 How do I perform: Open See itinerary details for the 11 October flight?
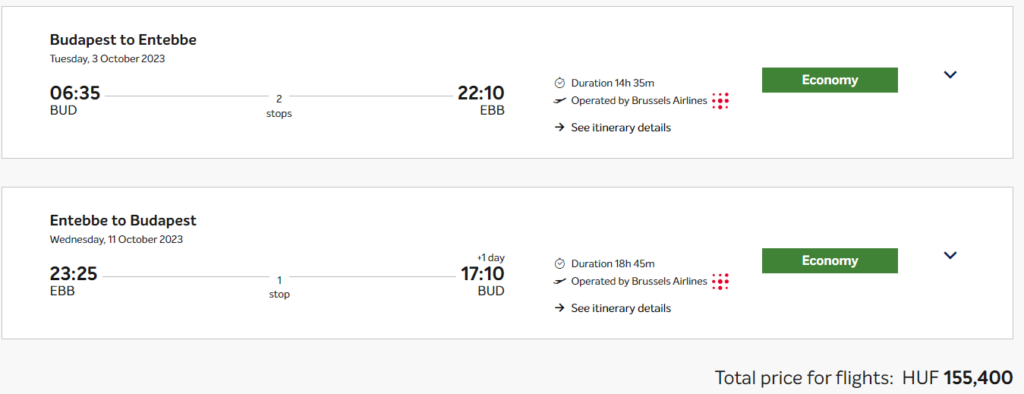[x=620, y=308]
